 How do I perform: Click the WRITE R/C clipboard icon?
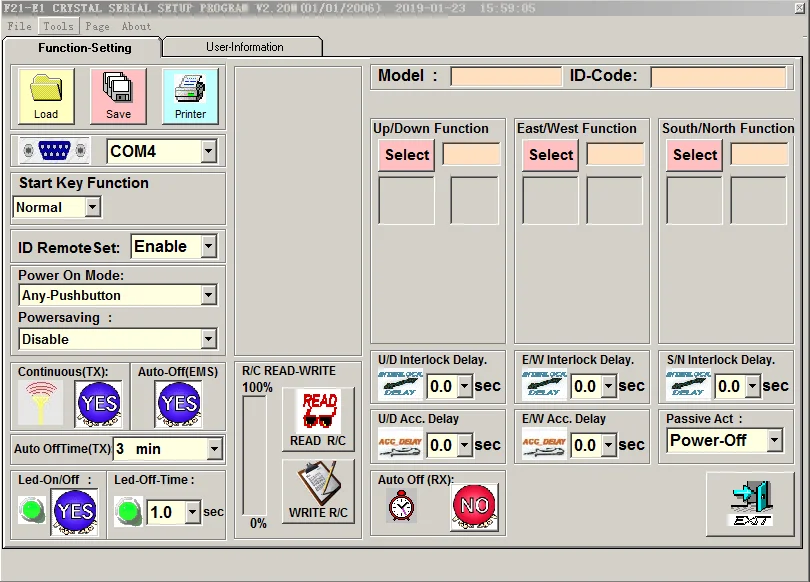[319, 491]
